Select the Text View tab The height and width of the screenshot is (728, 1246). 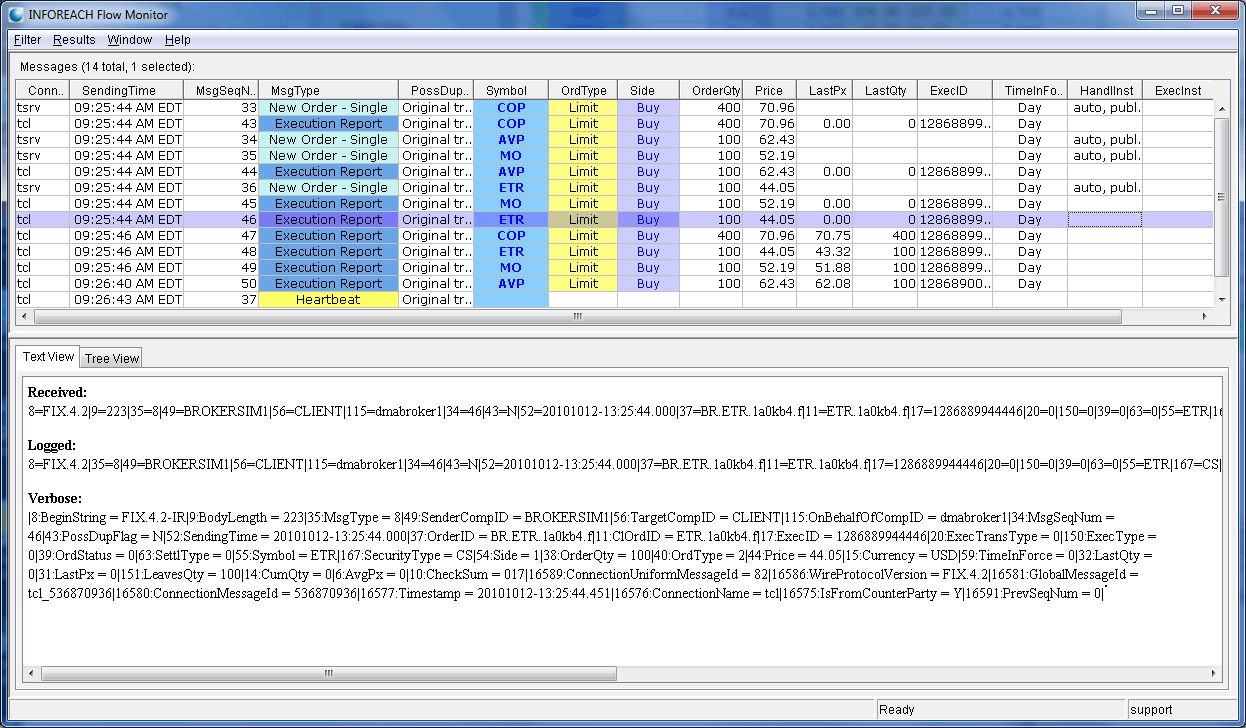pos(48,357)
